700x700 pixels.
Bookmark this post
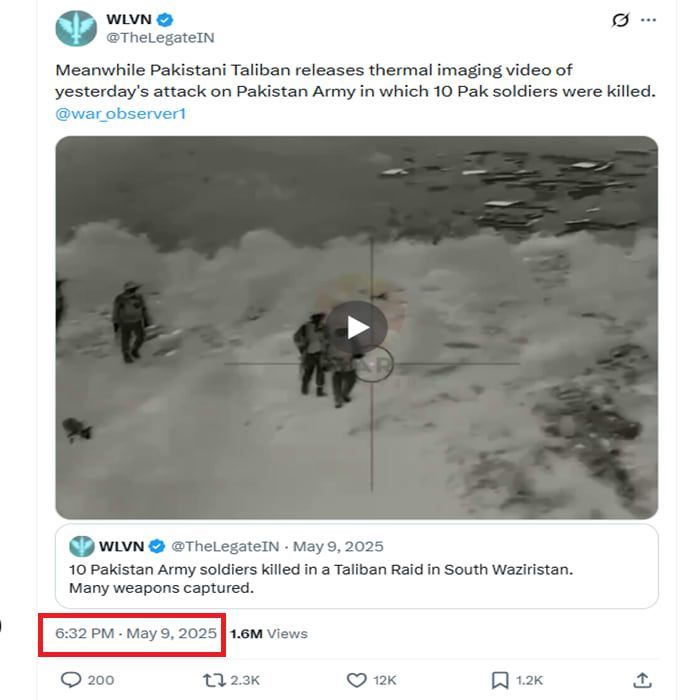(x=500, y=680)
